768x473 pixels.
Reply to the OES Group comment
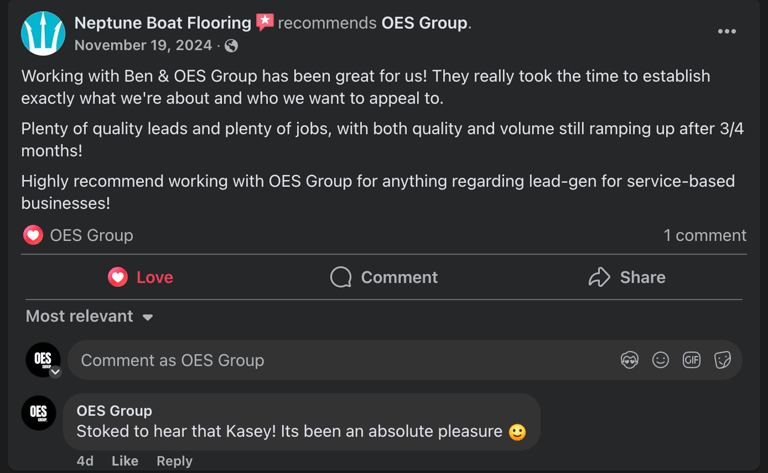[x=174, y=461]
